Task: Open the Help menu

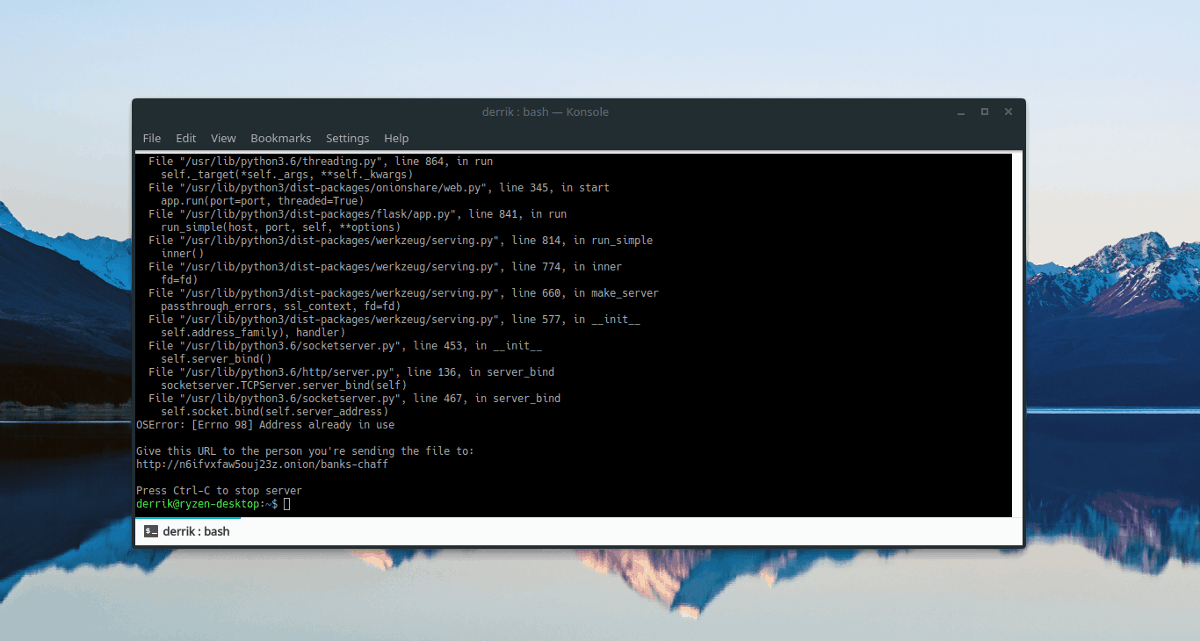Action: tap(396, 138)
